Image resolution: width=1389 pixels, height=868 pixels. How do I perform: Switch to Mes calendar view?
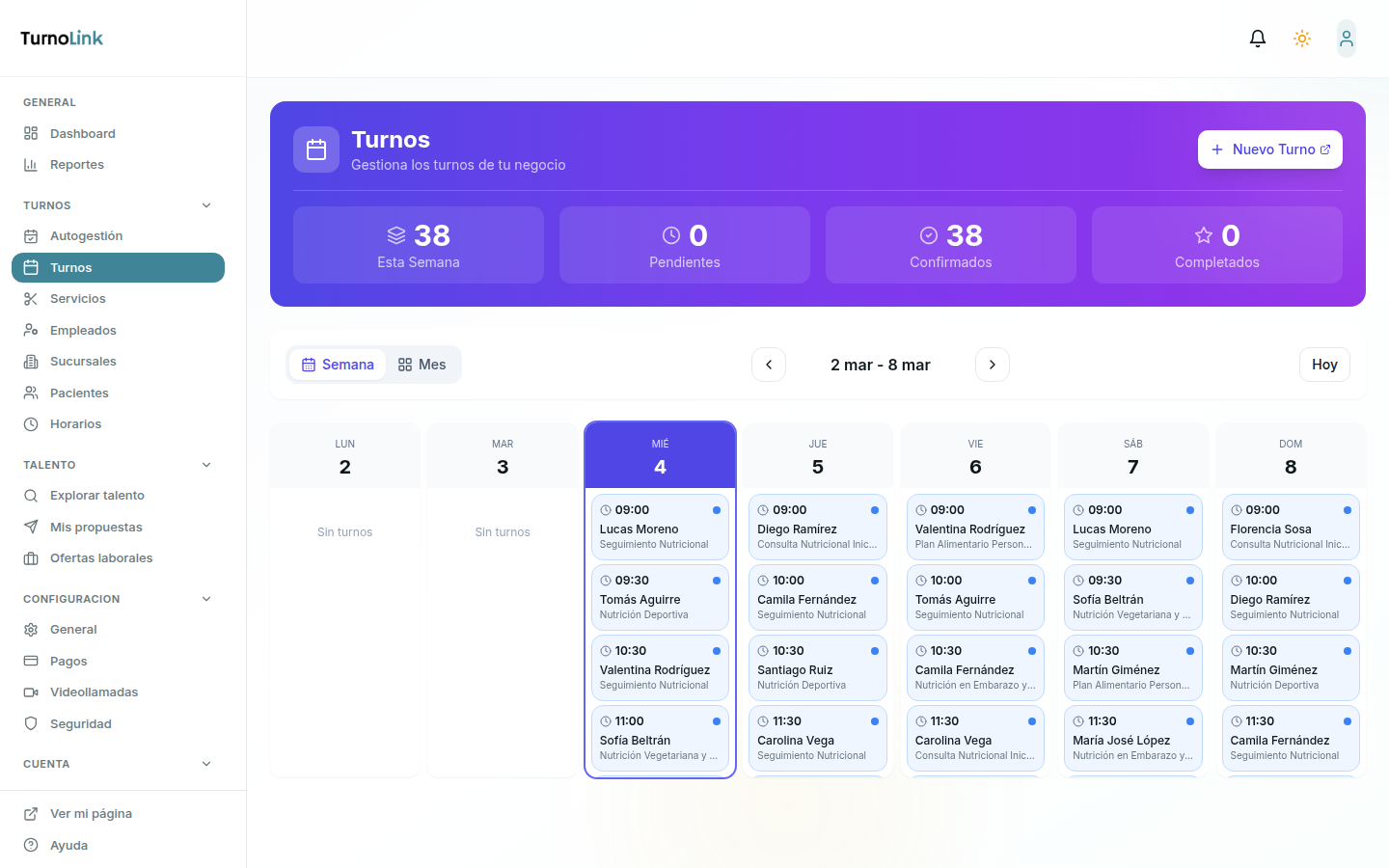422,365
